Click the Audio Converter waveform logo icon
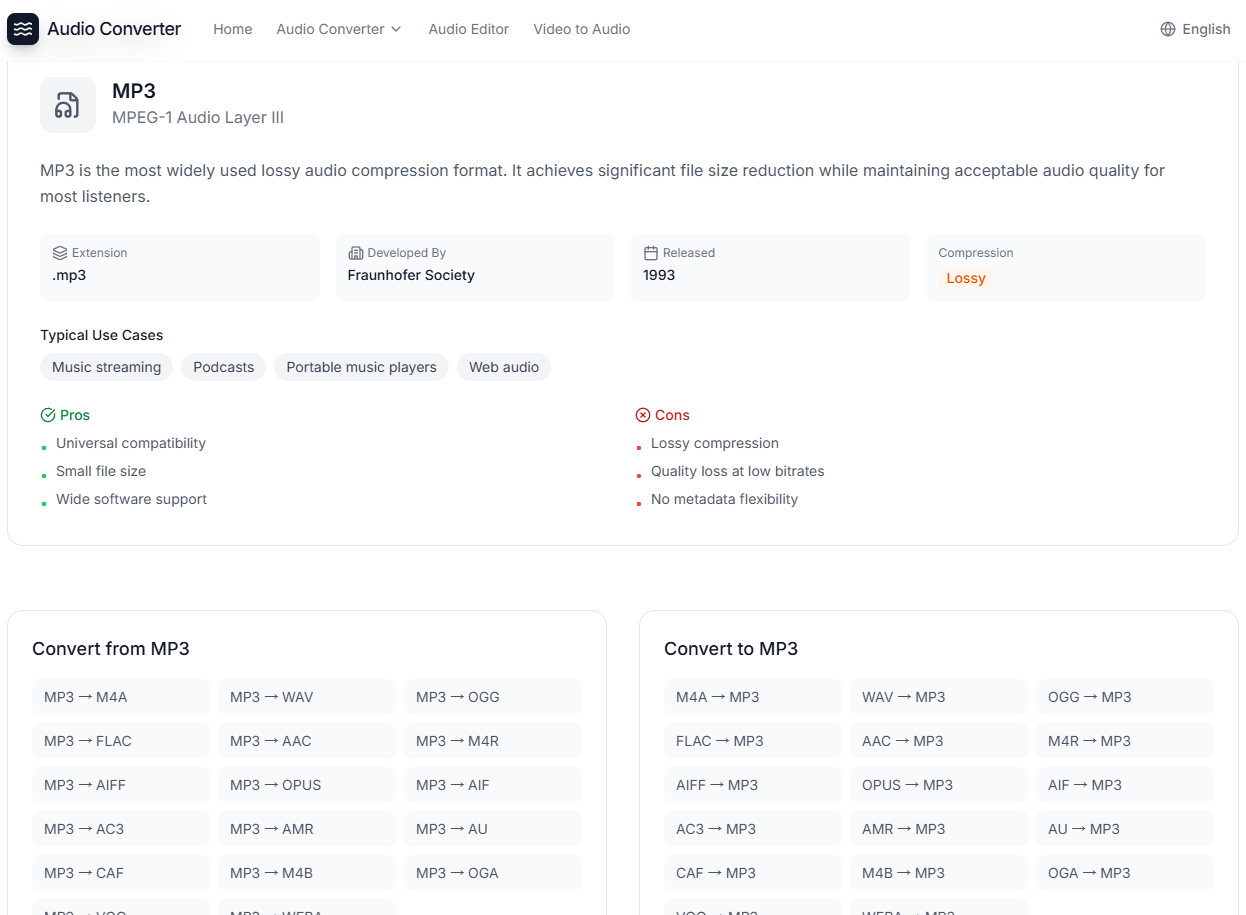The width and height of the screenshot is (1246, 915). pos(23,29)
